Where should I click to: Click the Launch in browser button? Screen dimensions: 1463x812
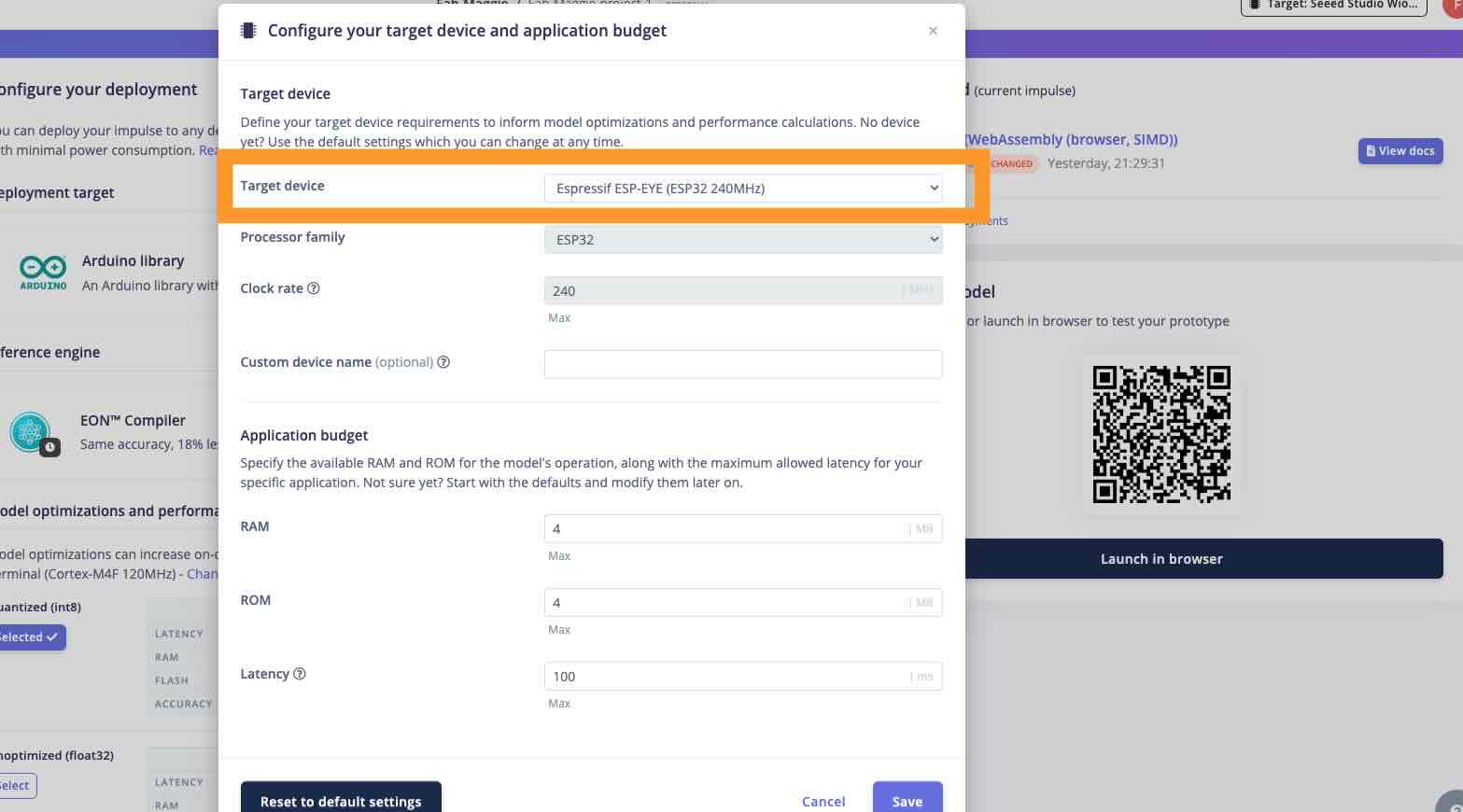pos(1161,559)
